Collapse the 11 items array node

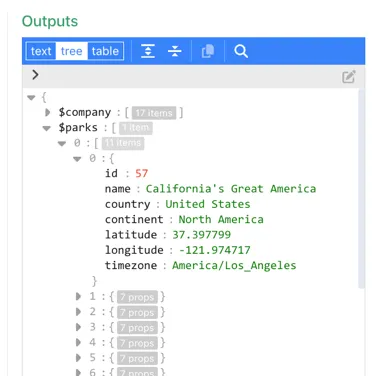coord(62,143)
